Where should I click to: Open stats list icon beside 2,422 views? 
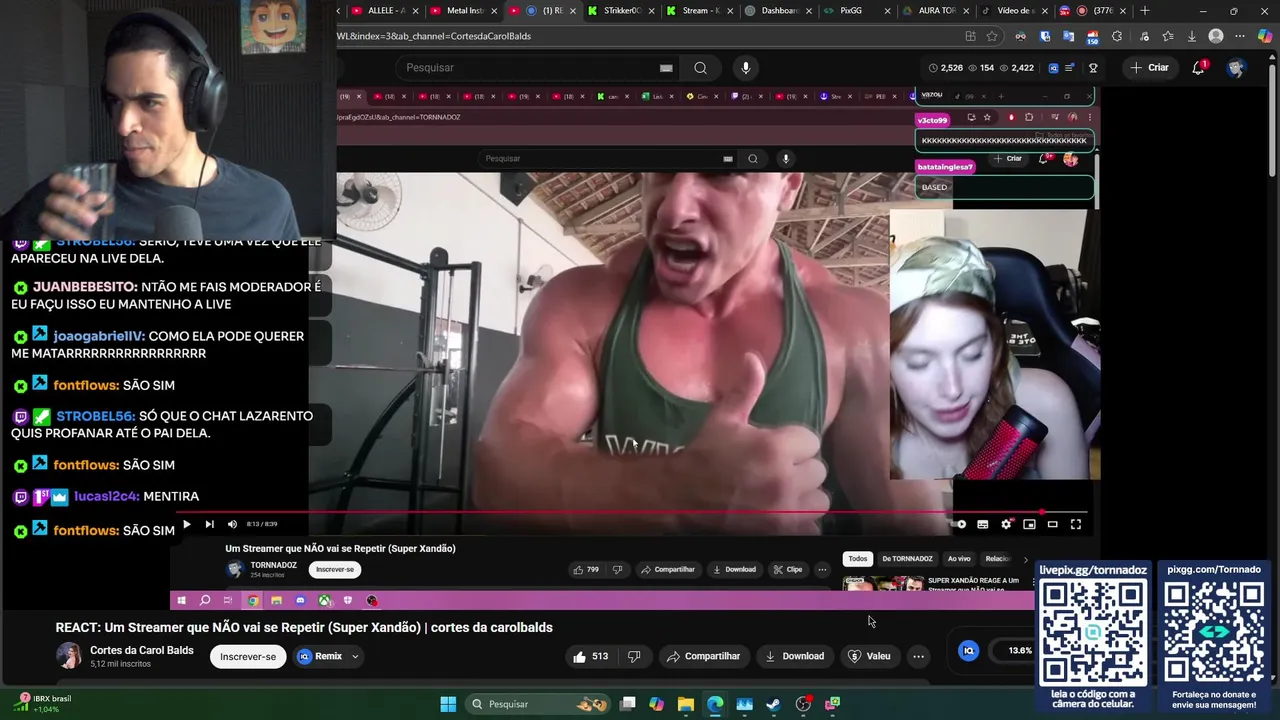coord(1070,68)
